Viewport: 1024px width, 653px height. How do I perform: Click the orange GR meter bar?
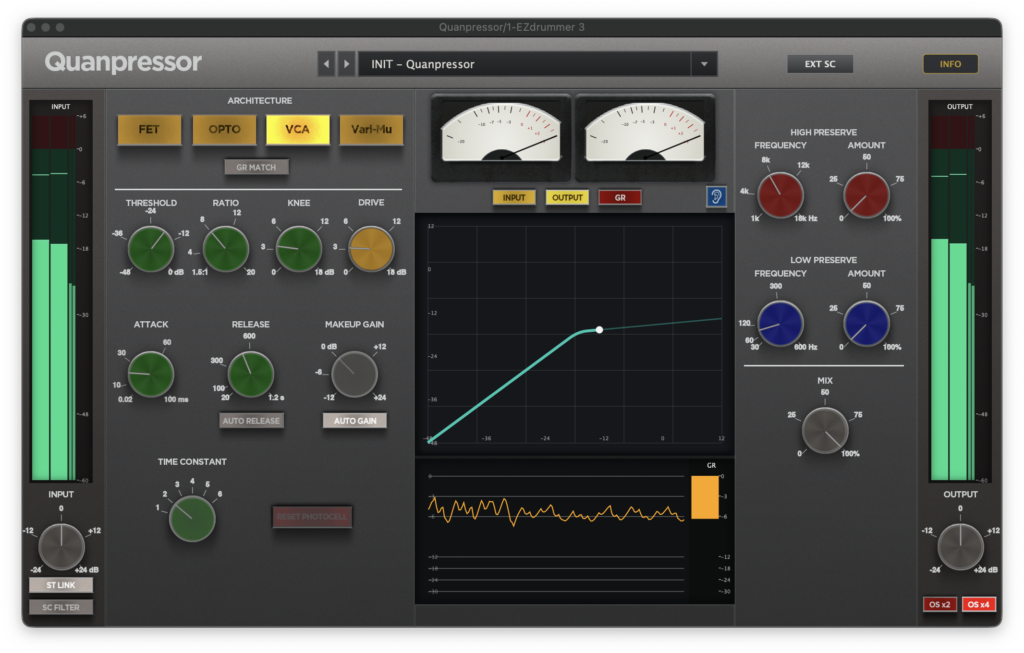(x=705, y=497)
